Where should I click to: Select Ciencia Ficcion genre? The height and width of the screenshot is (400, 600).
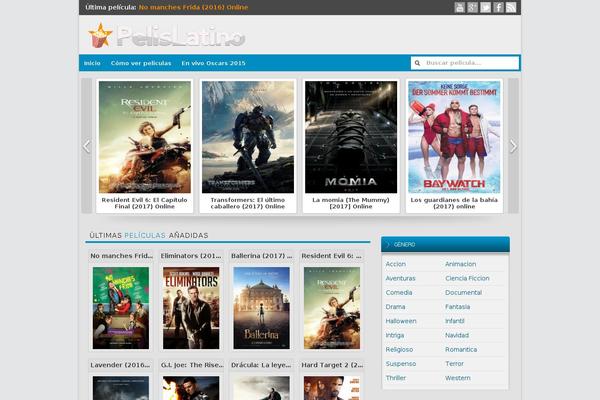pyautogui.click(x=467, y=278)
